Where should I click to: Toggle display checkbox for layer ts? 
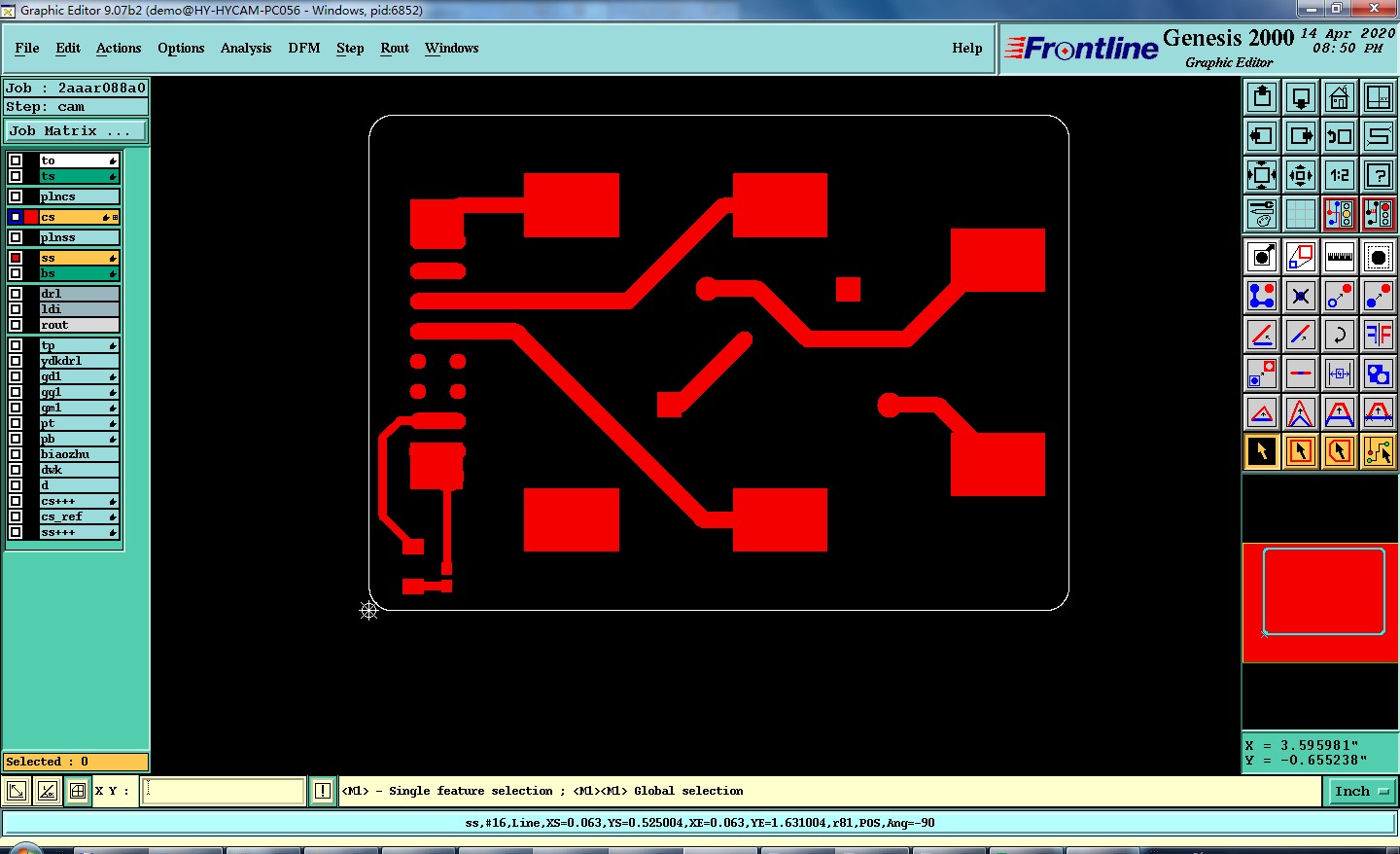tap(16, 176)
